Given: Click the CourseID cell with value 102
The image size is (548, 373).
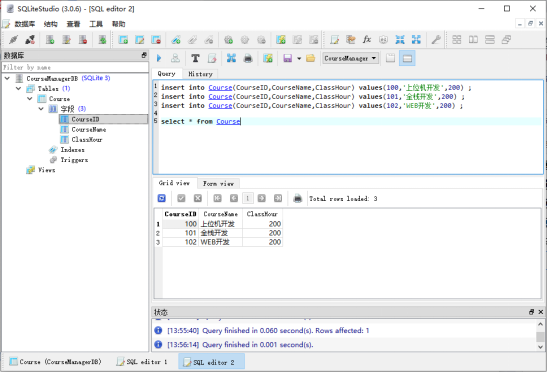Looking at the screenshot, I should pos(181,242).
